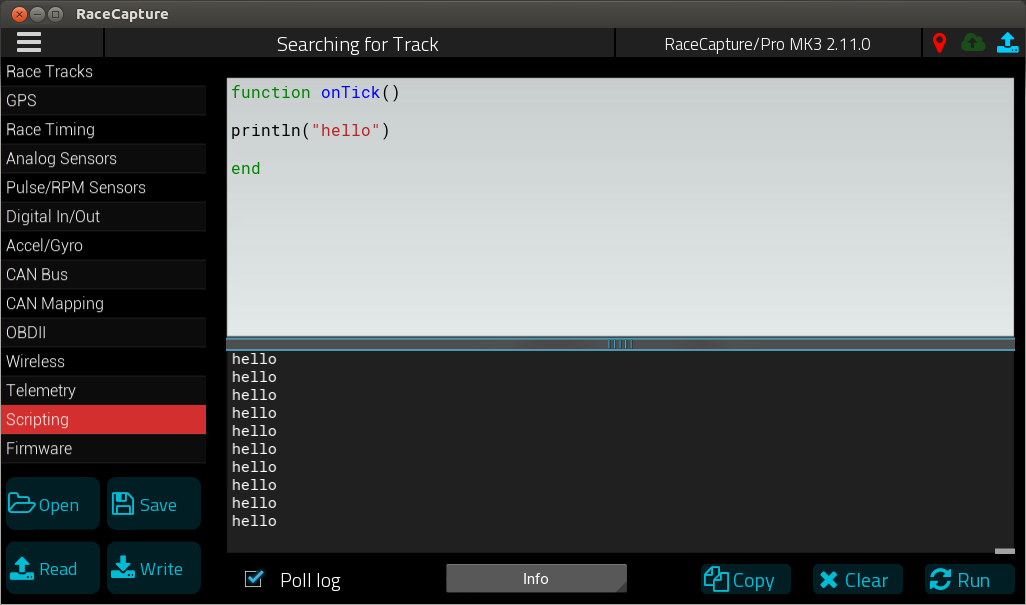Open Analog Sensors configuration

click(103, 158)
